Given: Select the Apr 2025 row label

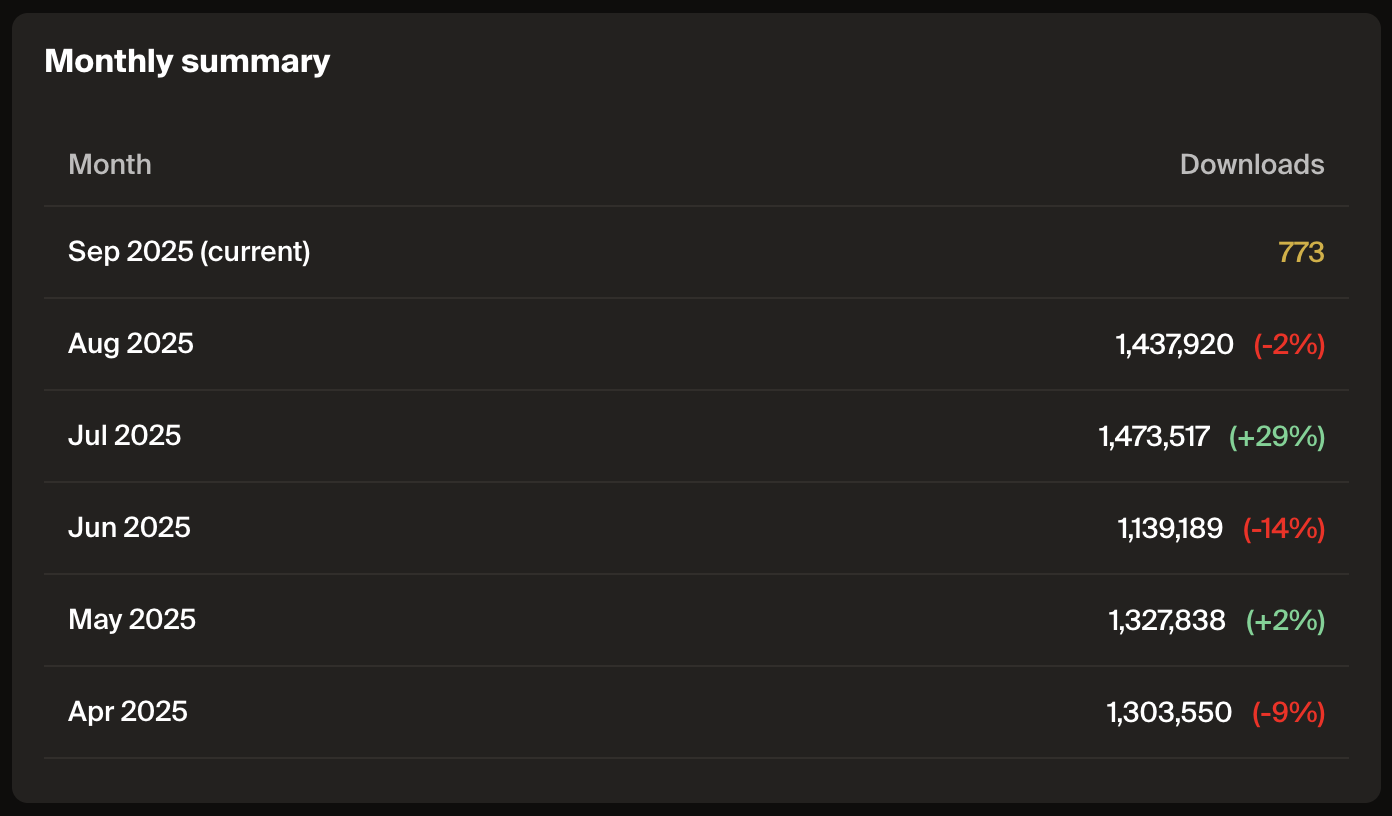Looking at the screenshot, I should (128, 712).
